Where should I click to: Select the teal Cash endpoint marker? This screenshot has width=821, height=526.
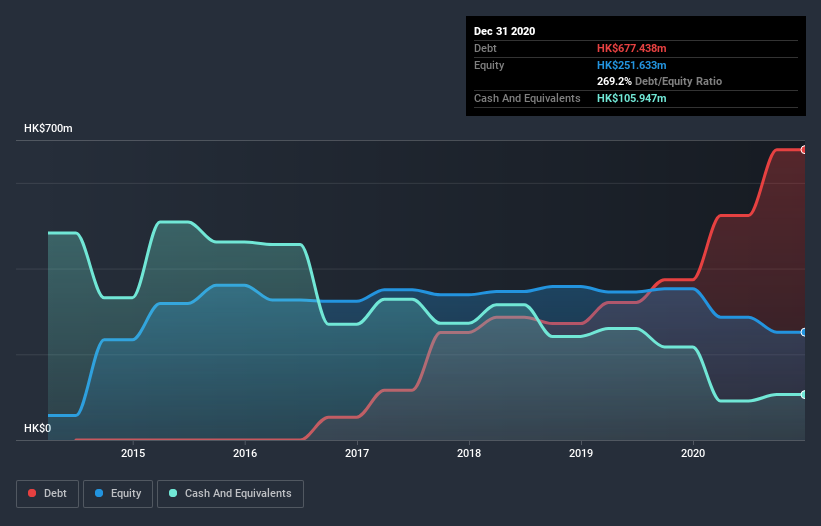click(804, 395)
